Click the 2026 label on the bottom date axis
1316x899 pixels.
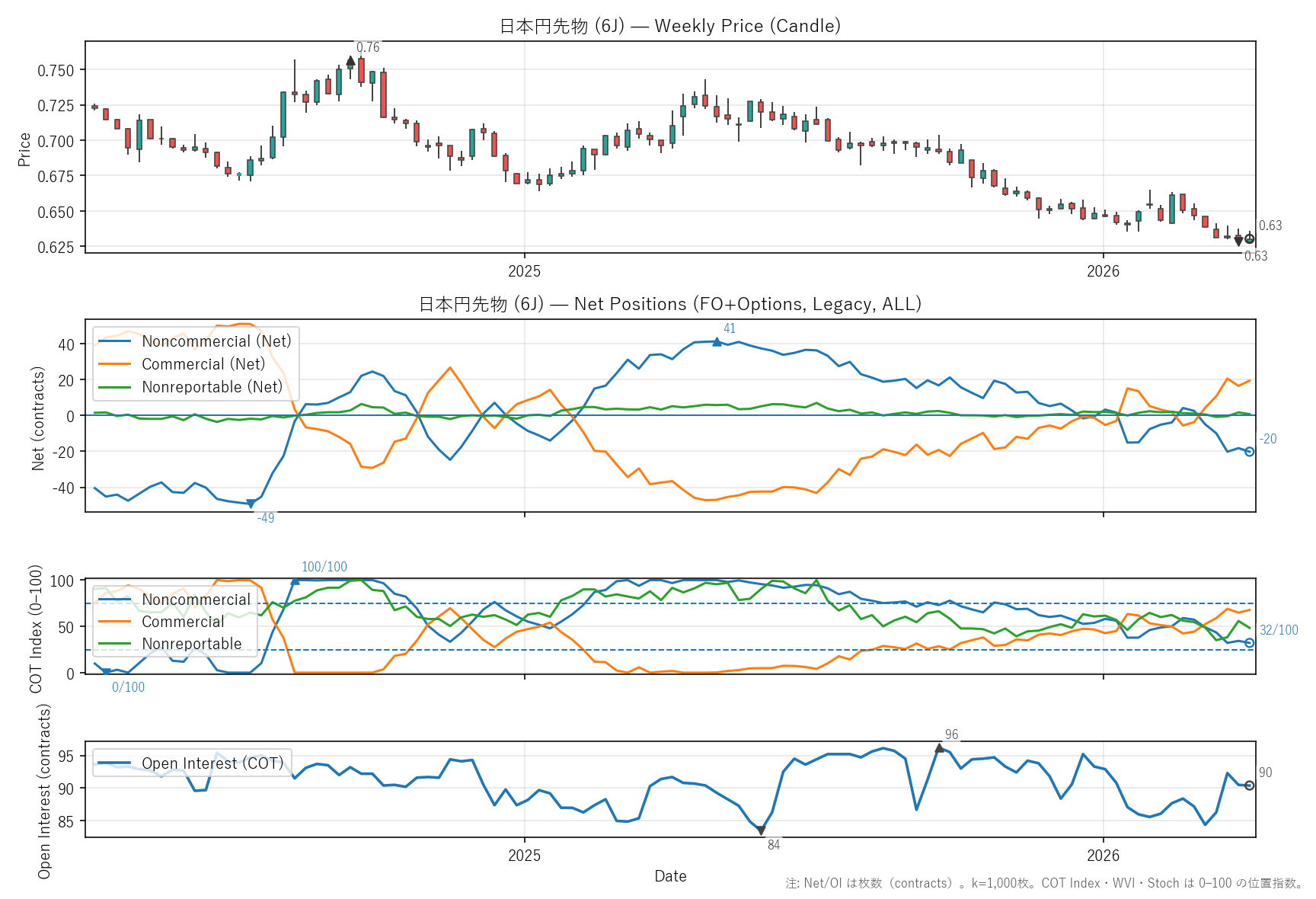1103,855
